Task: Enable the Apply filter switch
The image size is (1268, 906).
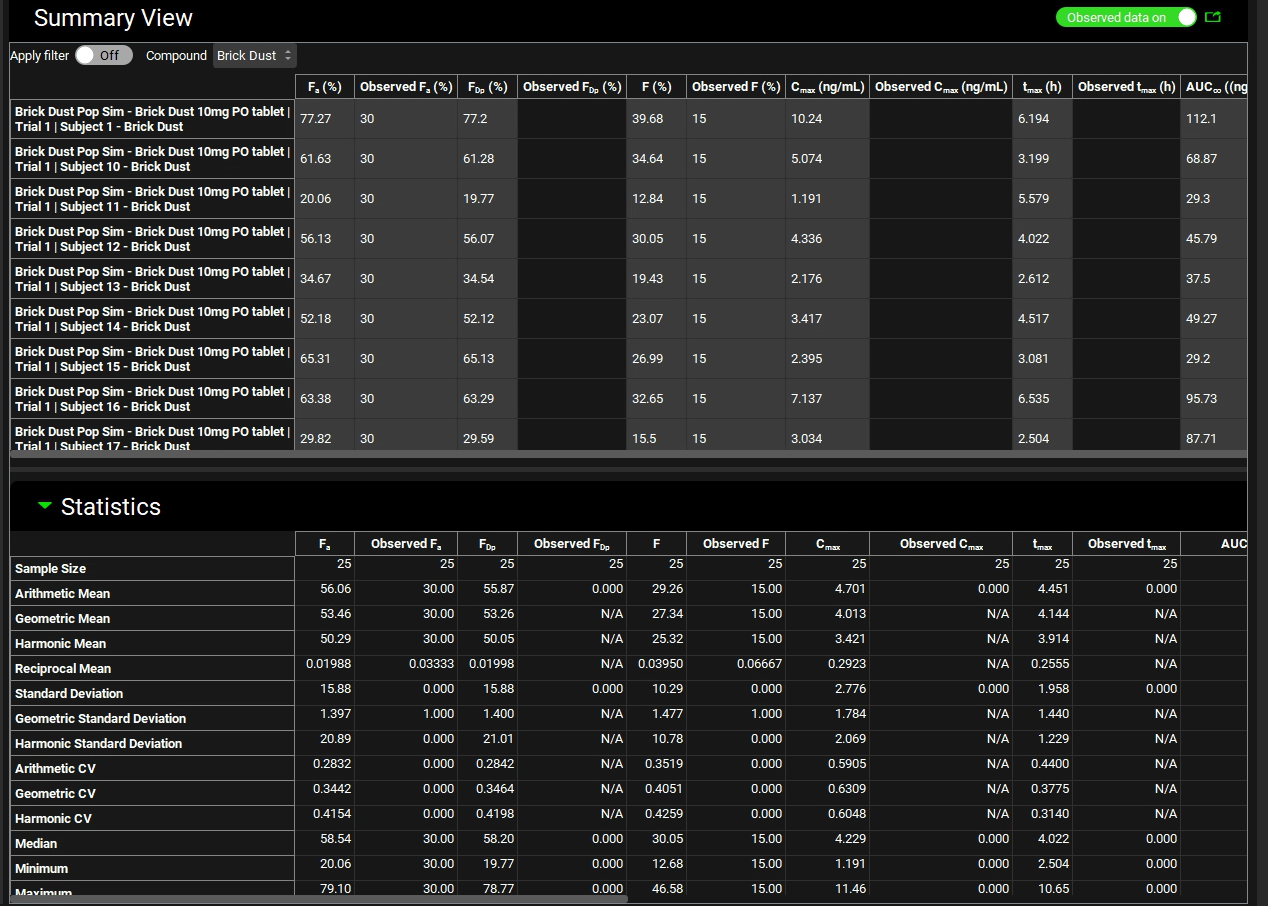Action: 103,55
